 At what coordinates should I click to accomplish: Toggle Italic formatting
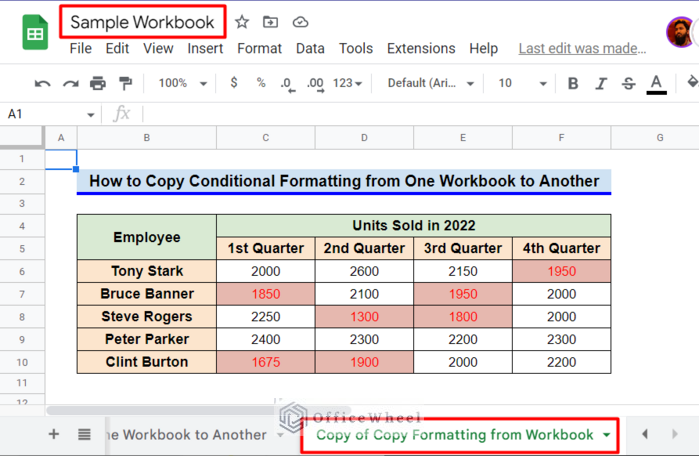pyautogui.click(x=601, y=84)
